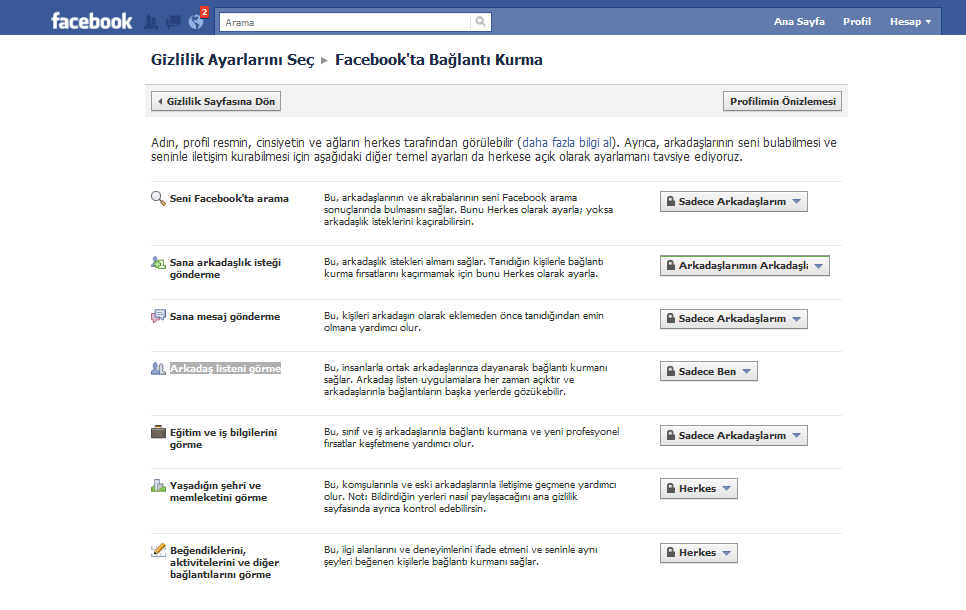Open privacy dropdown for Eğitim ve iş bilgilerini
This screenshot has width=966, height=610.
(x=734, y=436)
